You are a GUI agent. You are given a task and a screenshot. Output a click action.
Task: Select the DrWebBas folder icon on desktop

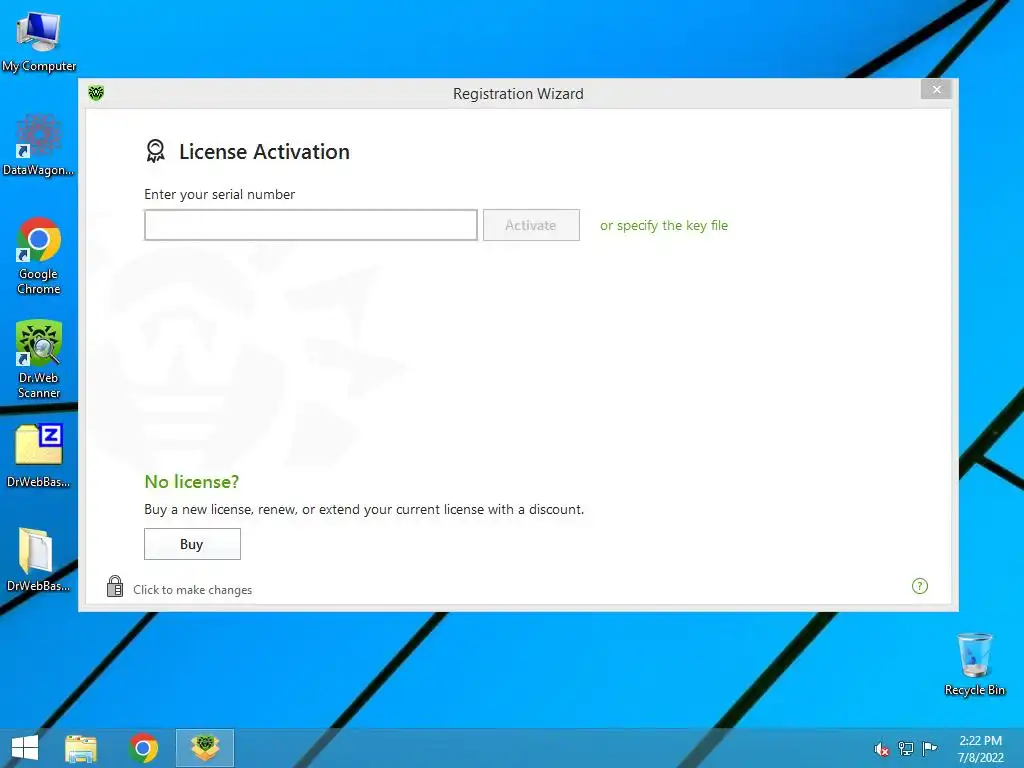[39, 560]
